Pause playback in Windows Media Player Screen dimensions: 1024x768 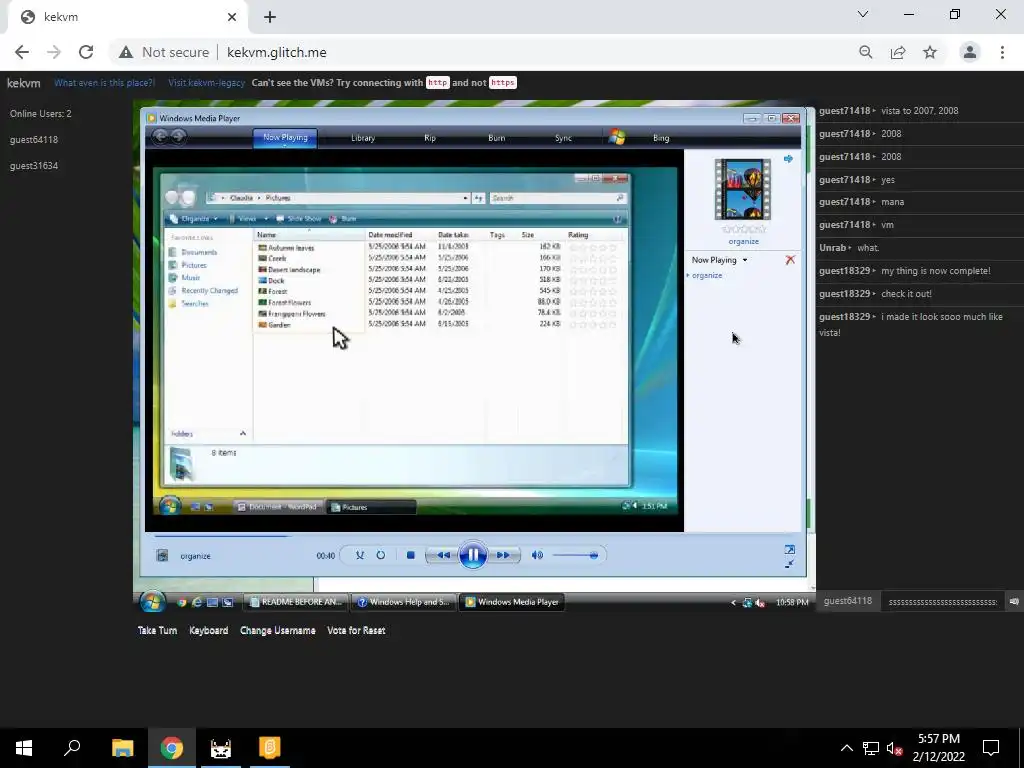click(x=473, y=555)
